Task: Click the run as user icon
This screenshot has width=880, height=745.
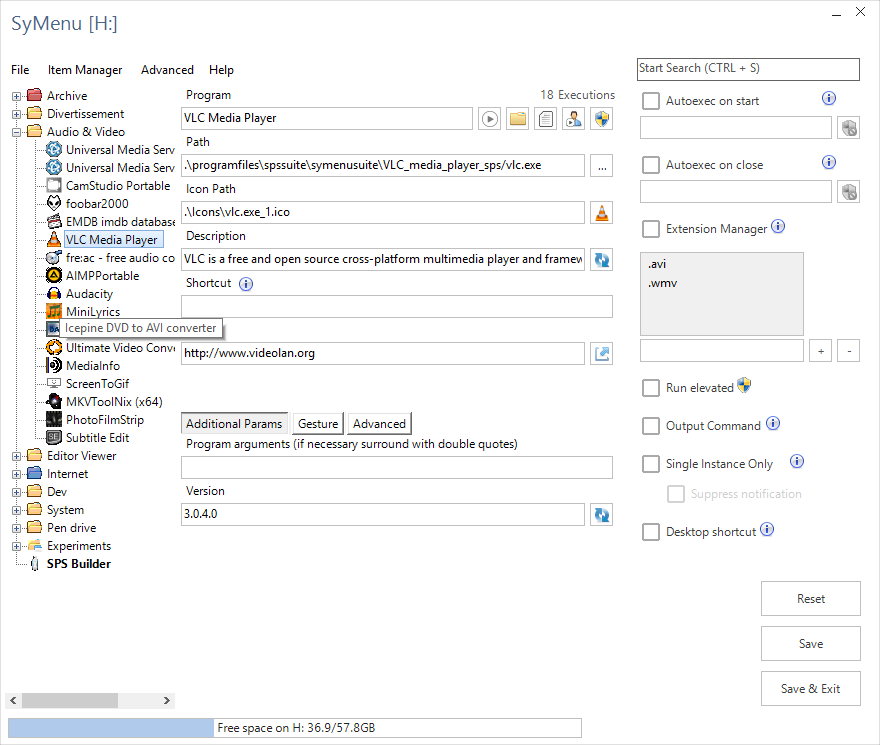Action: (574, 118)
